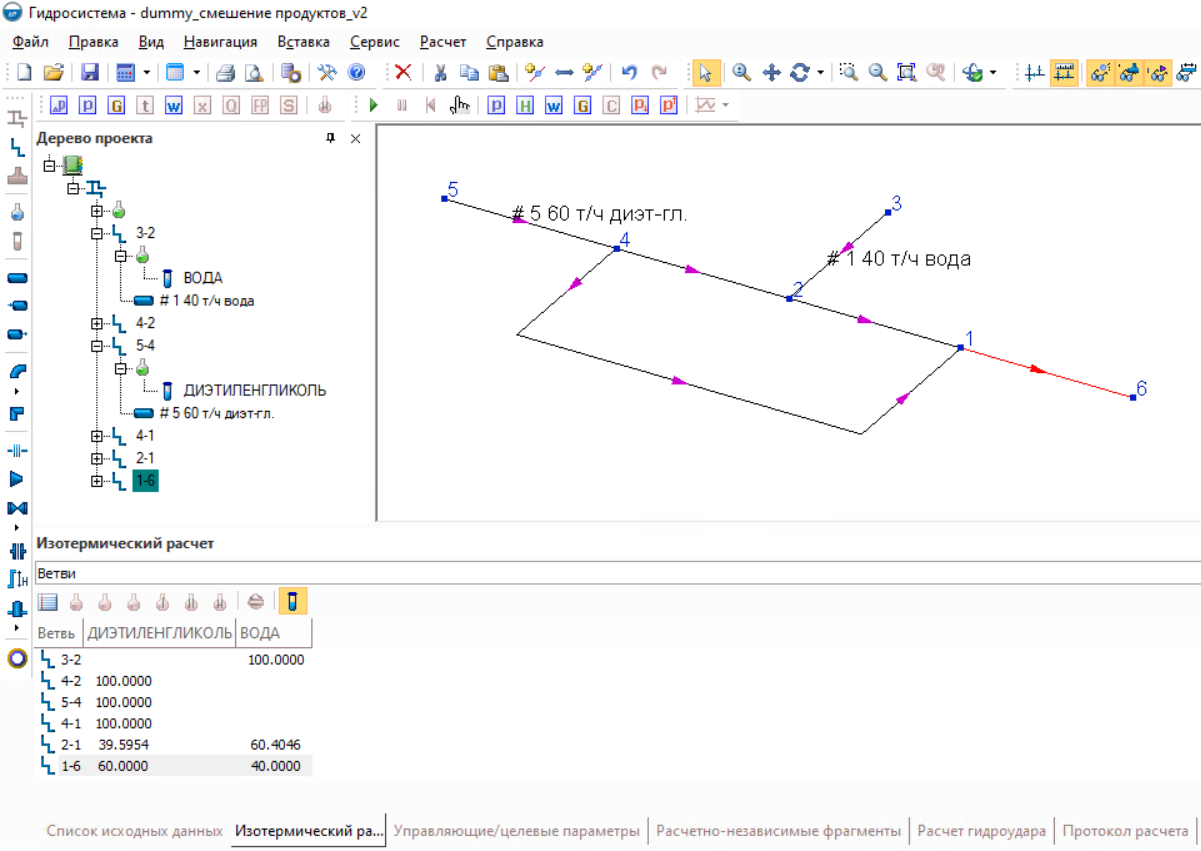
Task: Click the ВОДА column header
Action: [260, 633]
